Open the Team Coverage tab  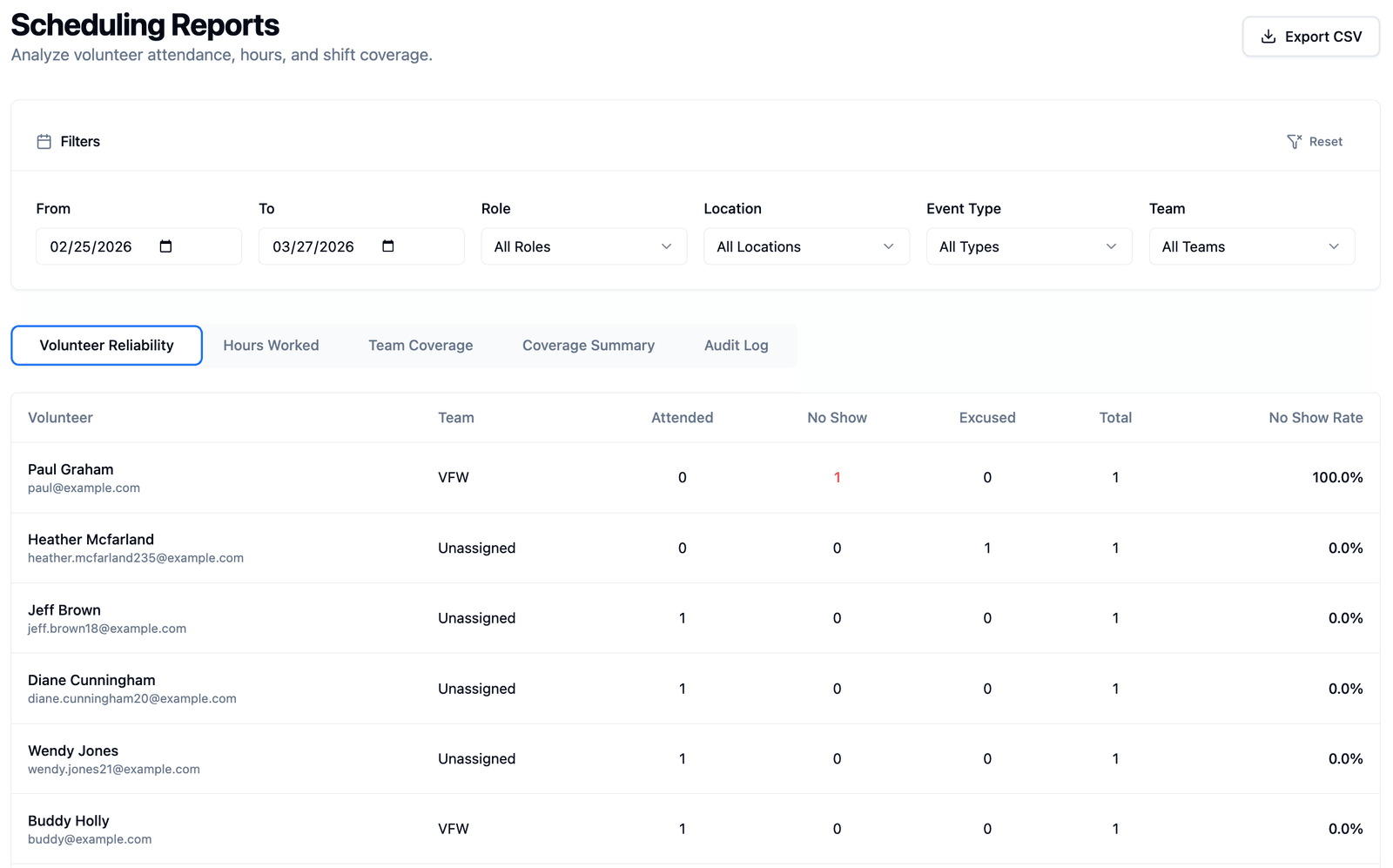point(421,345)
